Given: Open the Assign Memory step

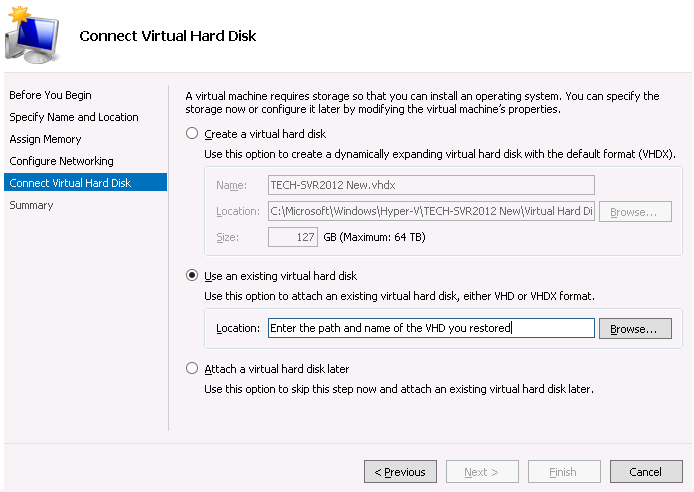Looking at the screenshot, I should tap(45, 139).
